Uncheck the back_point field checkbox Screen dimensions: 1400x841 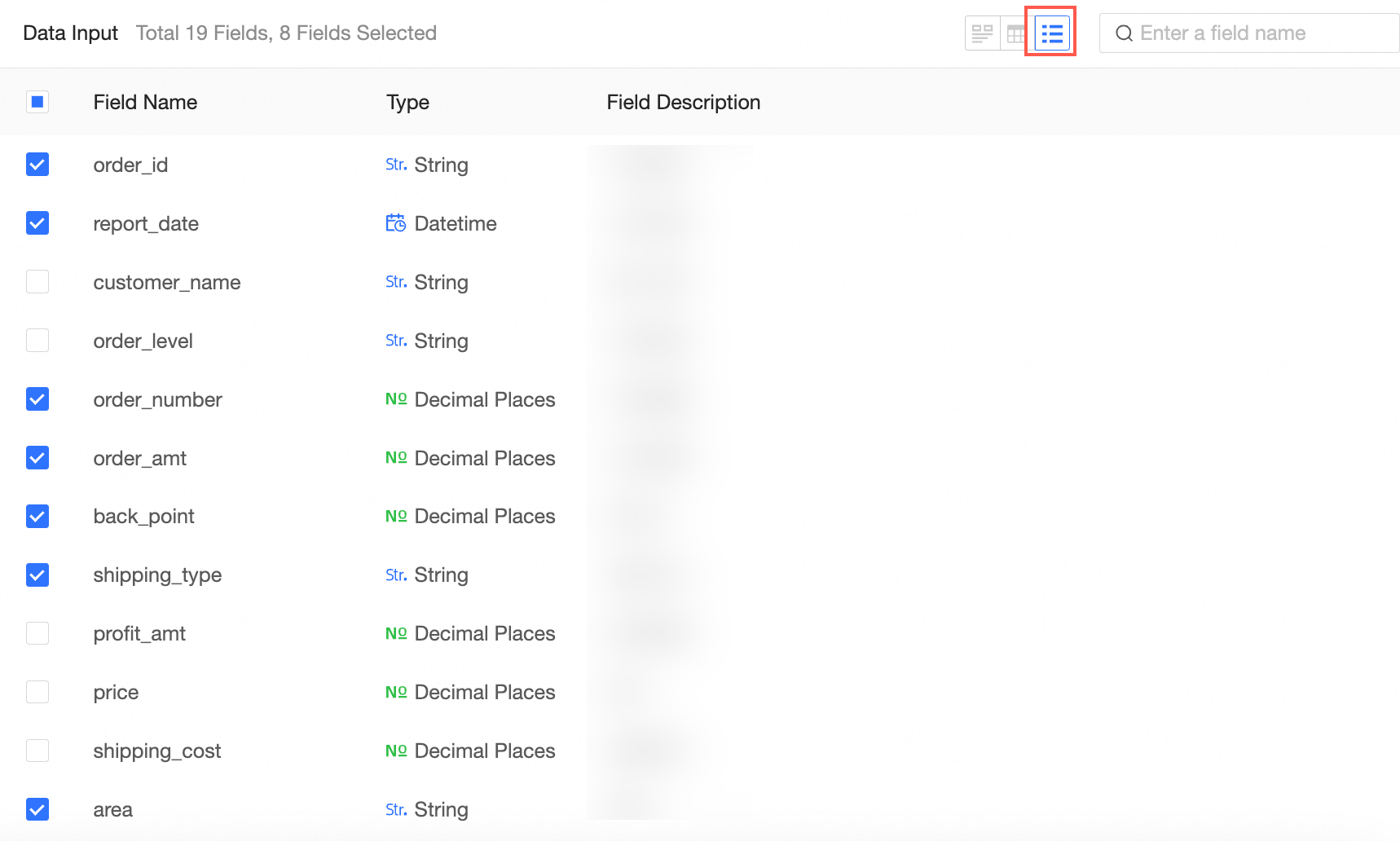point(37,516)
